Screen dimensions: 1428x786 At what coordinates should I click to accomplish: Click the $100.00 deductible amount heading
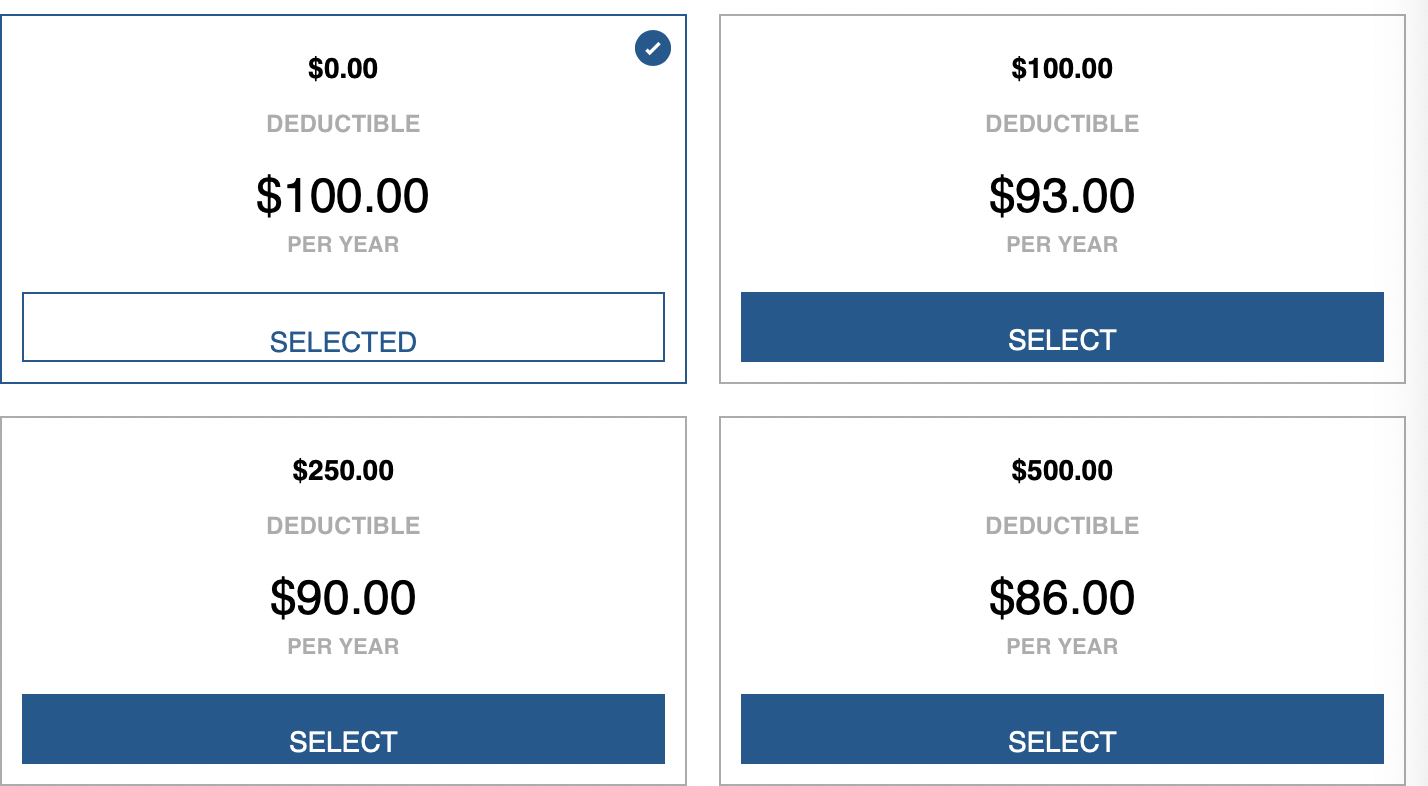pos(1062,69)
